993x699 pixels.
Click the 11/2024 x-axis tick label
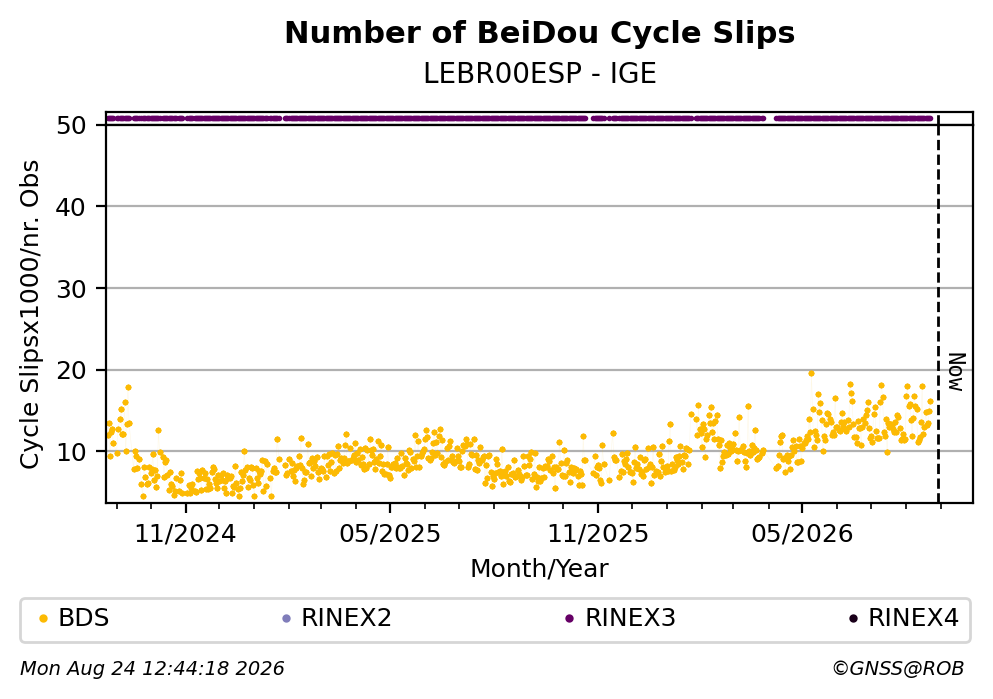[185, 534]
